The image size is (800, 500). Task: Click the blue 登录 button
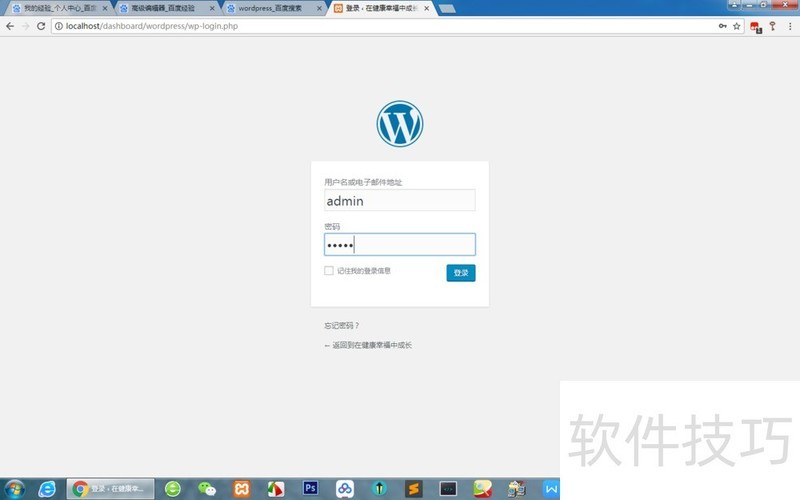tap(461, 273)
